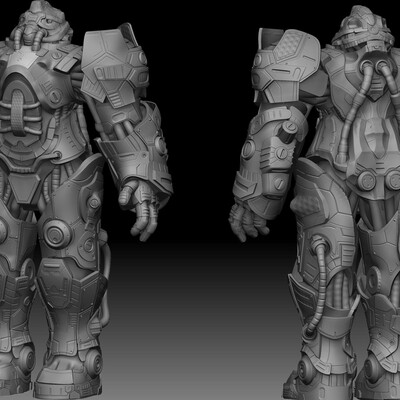Select the twin hose connectors on upper back
The image size is (400, 400).
click(x=374, y=64)
